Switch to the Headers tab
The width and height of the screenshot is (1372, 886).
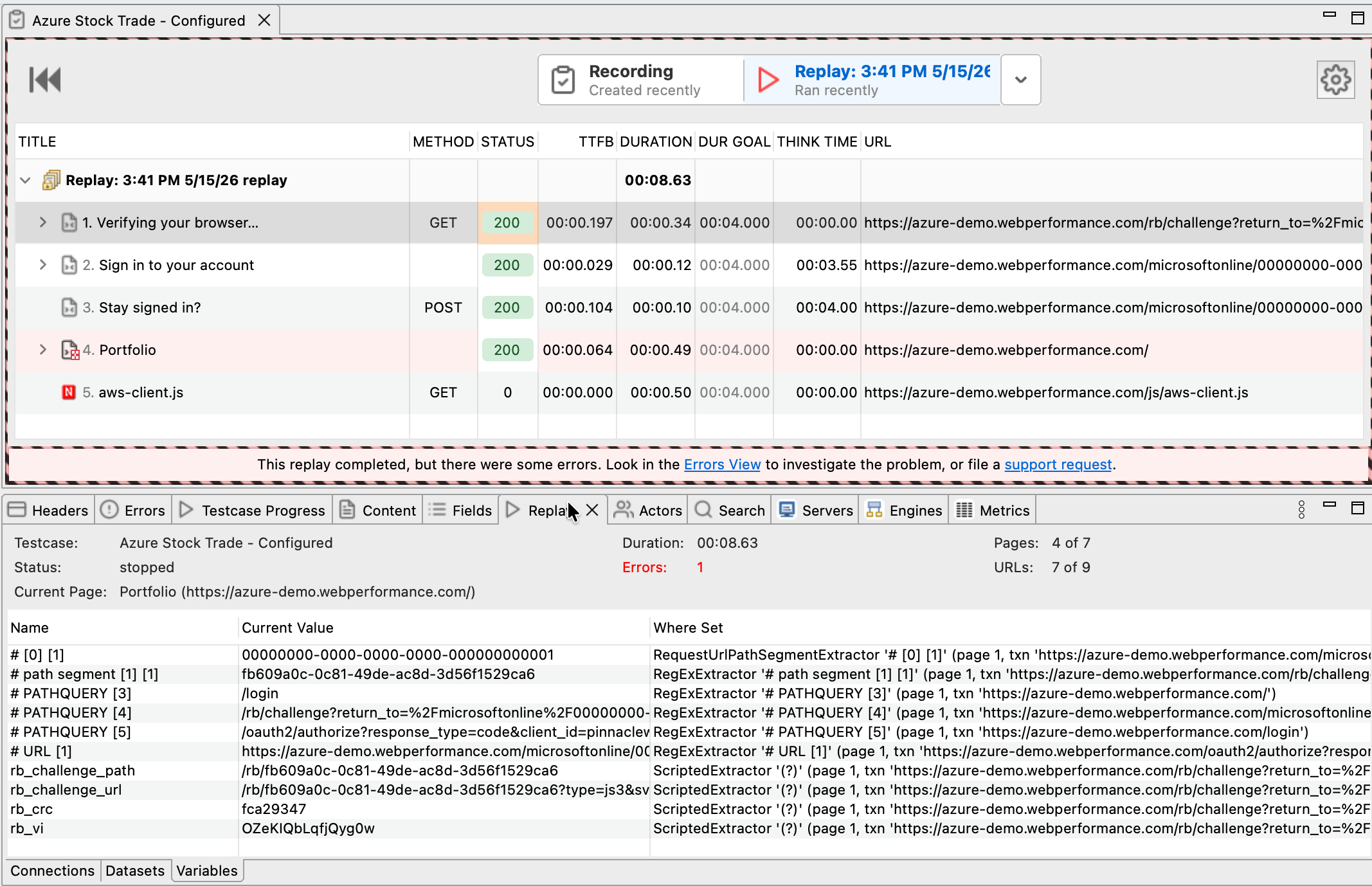[x=49, y=511]
